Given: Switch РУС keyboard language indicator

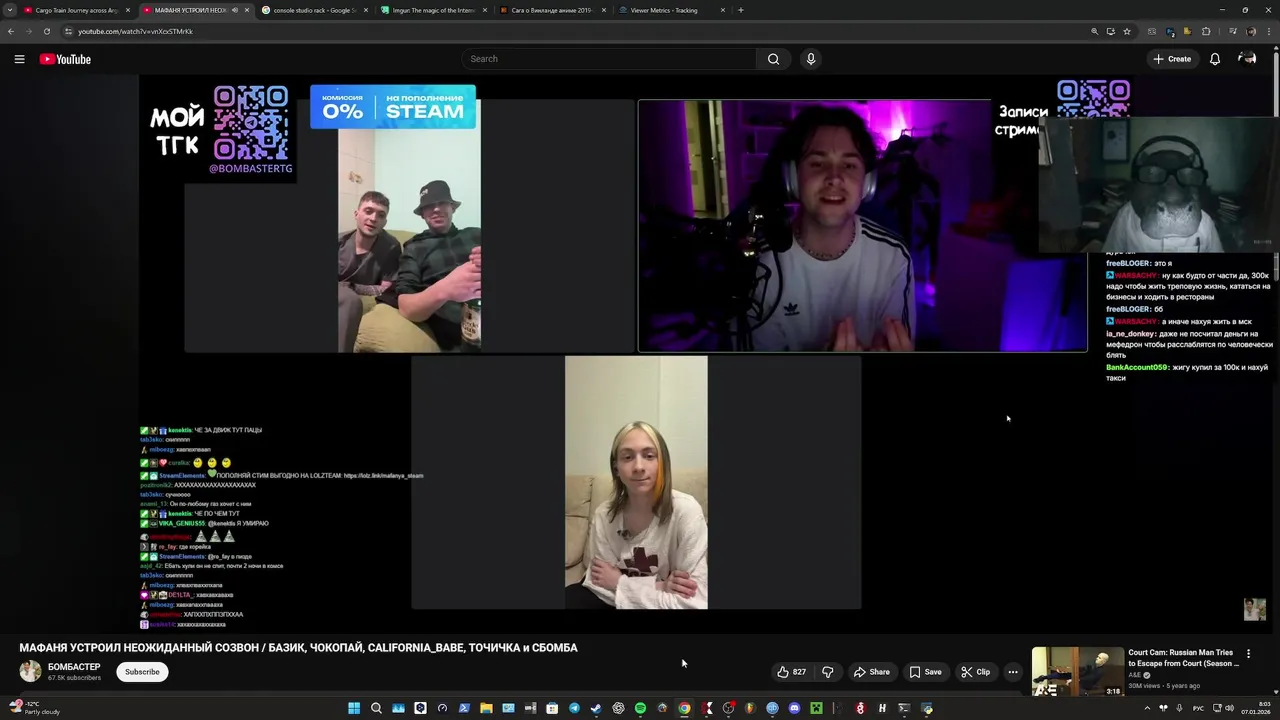Looking at the screenshot, I should pyautogui.click(x=1198, y=708).
